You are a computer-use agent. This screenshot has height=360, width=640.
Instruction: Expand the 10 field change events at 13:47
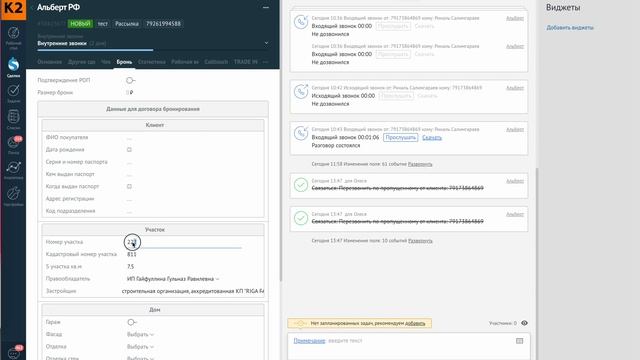pos(420,241)
